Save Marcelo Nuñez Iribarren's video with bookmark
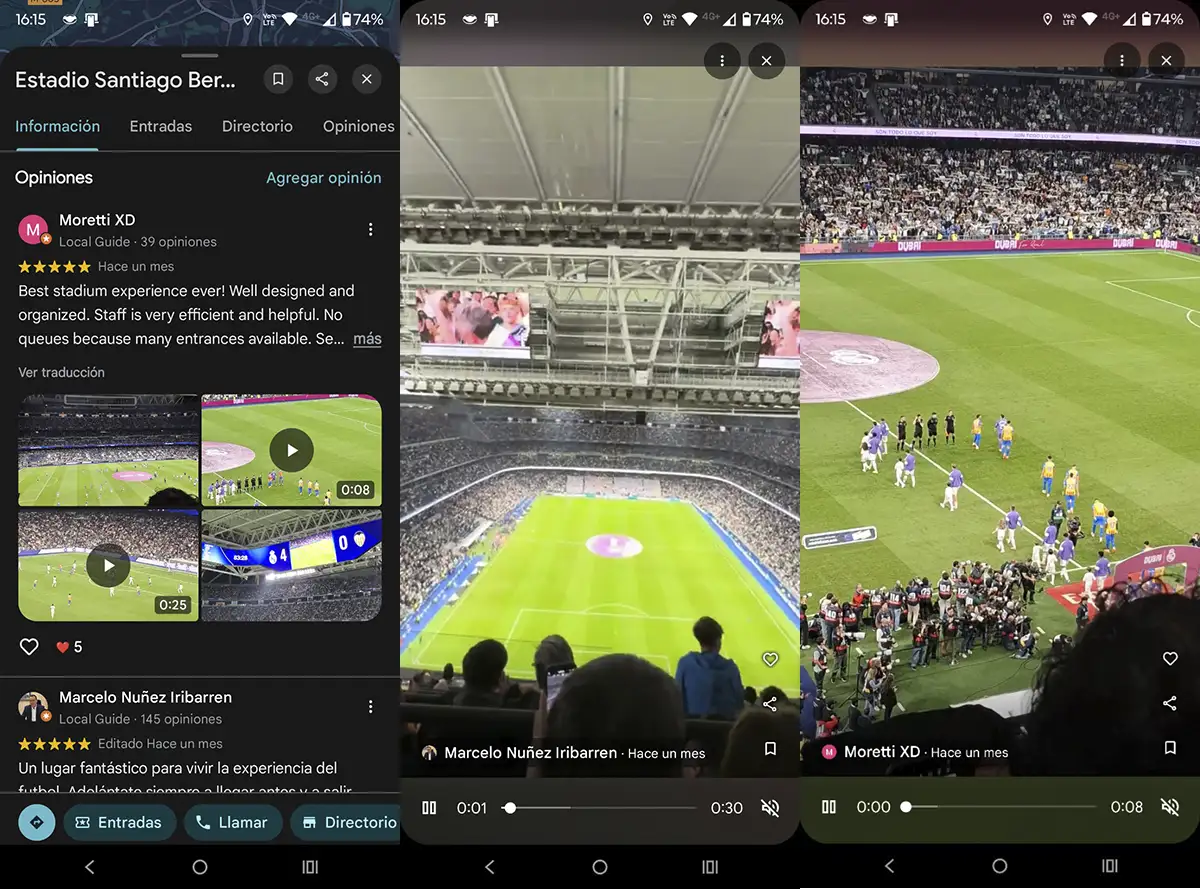 click(770, 748)
